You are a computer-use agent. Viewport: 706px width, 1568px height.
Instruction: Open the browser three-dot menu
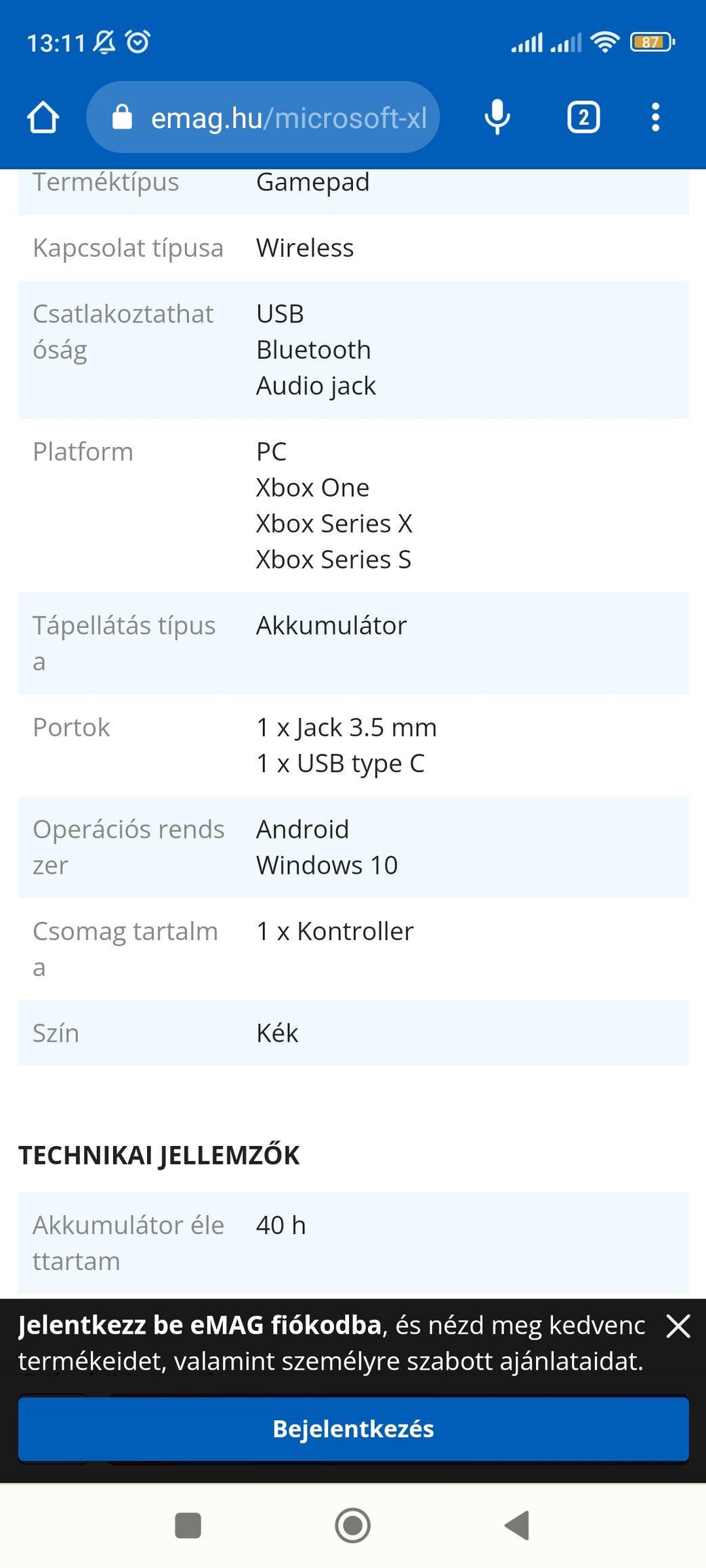click(x=655, y=117)
